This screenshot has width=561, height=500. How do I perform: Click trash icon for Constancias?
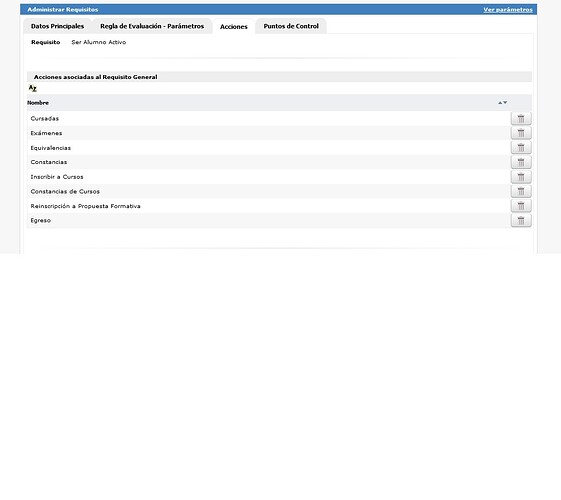point(521,162)
